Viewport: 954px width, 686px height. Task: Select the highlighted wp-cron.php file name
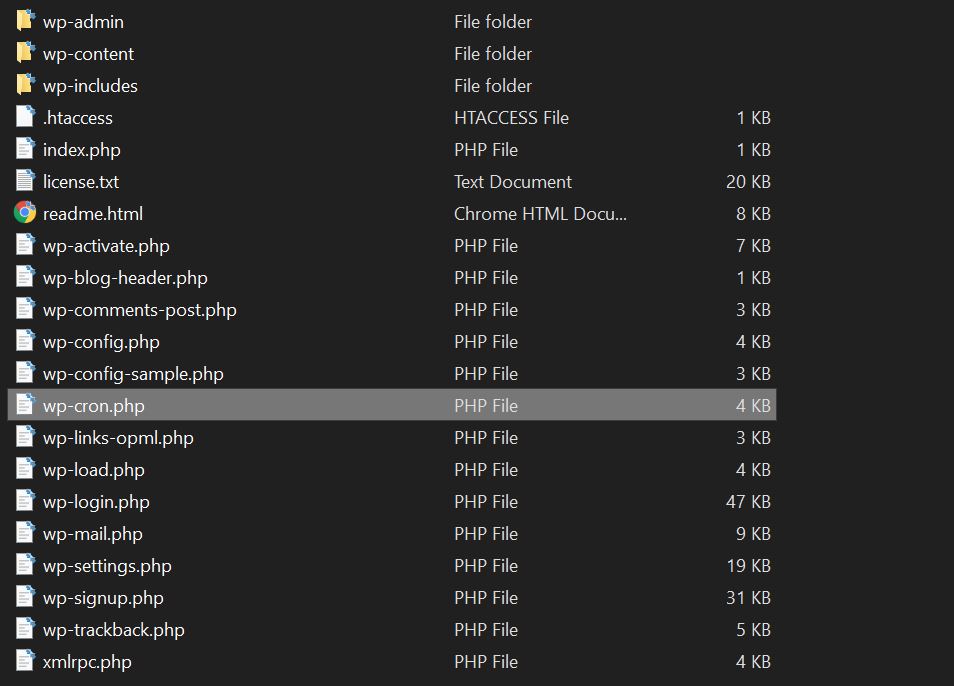coord(93,406)
